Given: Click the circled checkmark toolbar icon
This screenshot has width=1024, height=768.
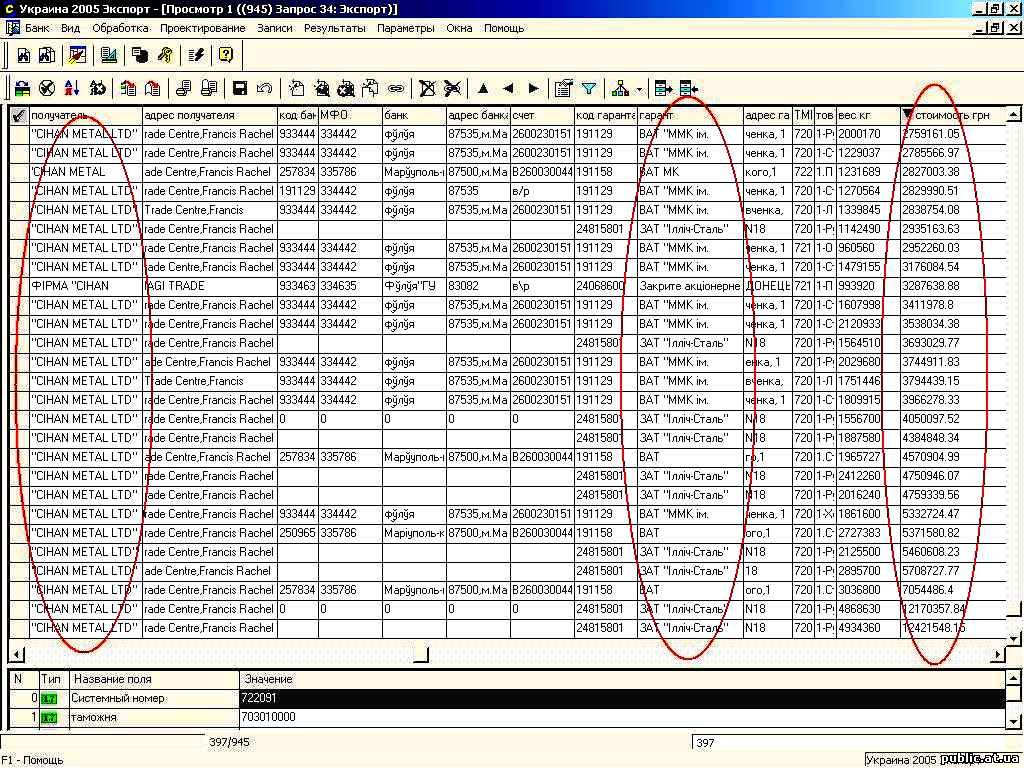Looking at the screenshot, I should (46, 88).
